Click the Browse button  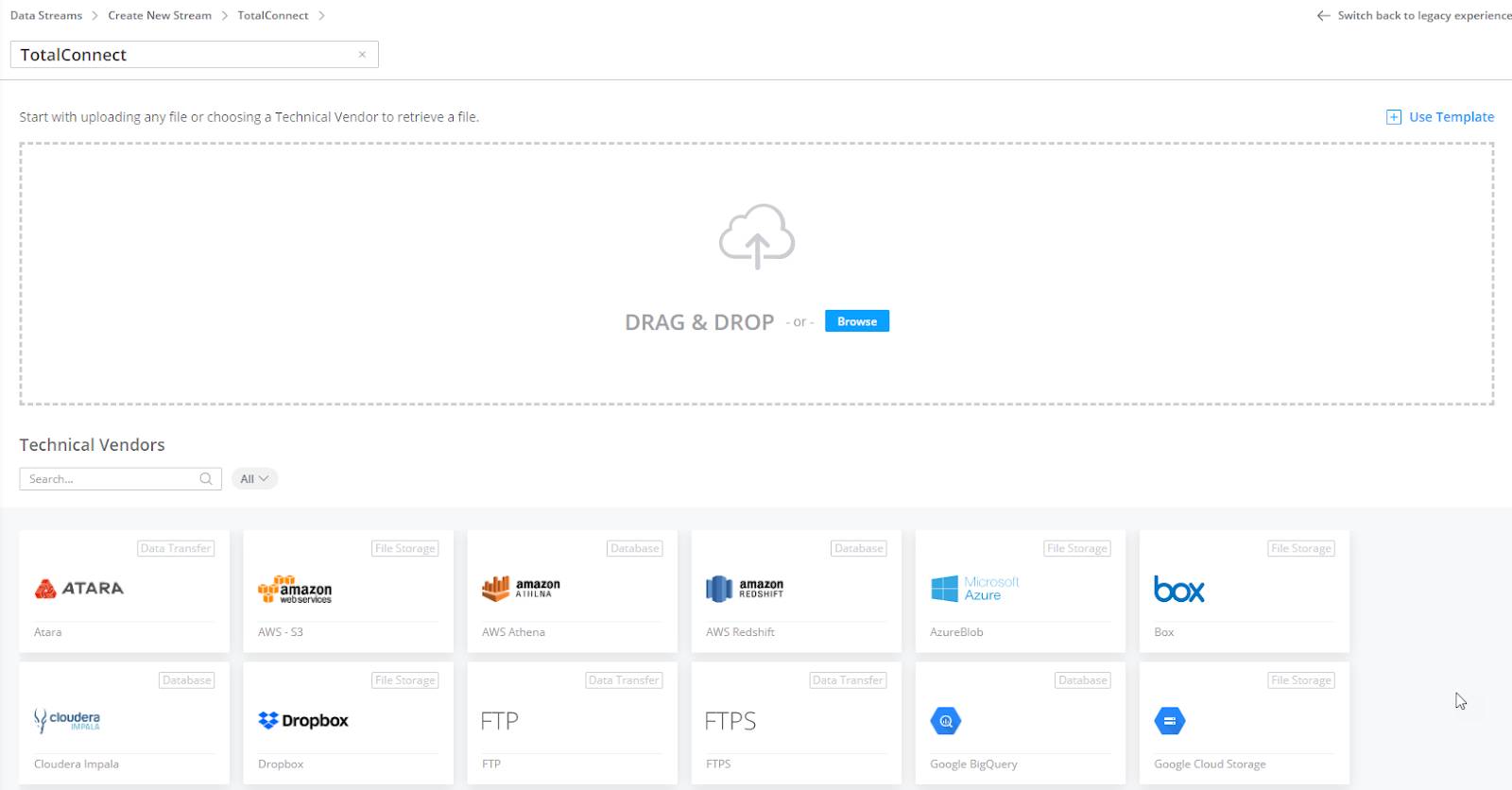[x=857, y=321]
